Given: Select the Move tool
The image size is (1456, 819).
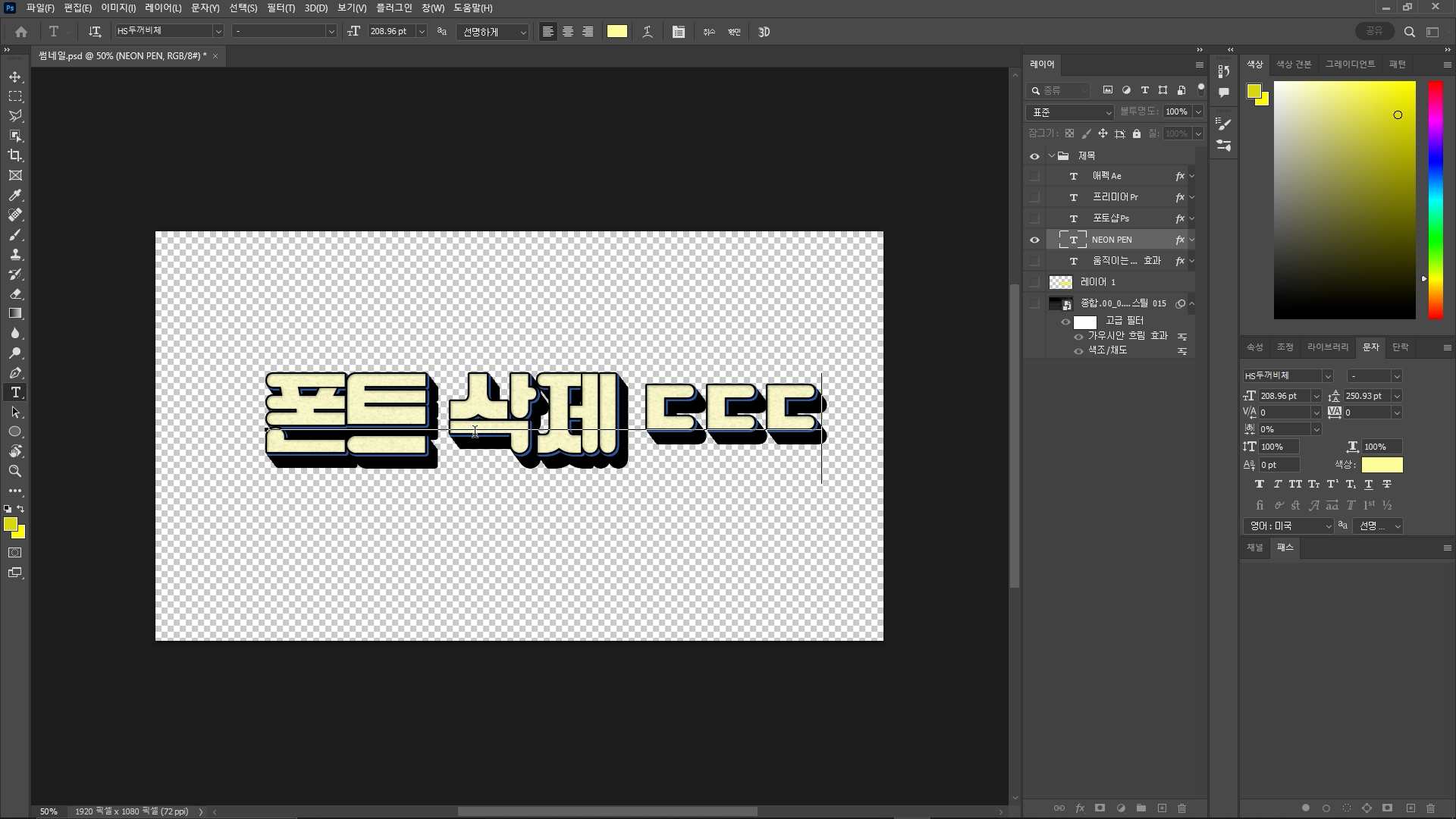Looking at the screenshot, I should point(15,77).
